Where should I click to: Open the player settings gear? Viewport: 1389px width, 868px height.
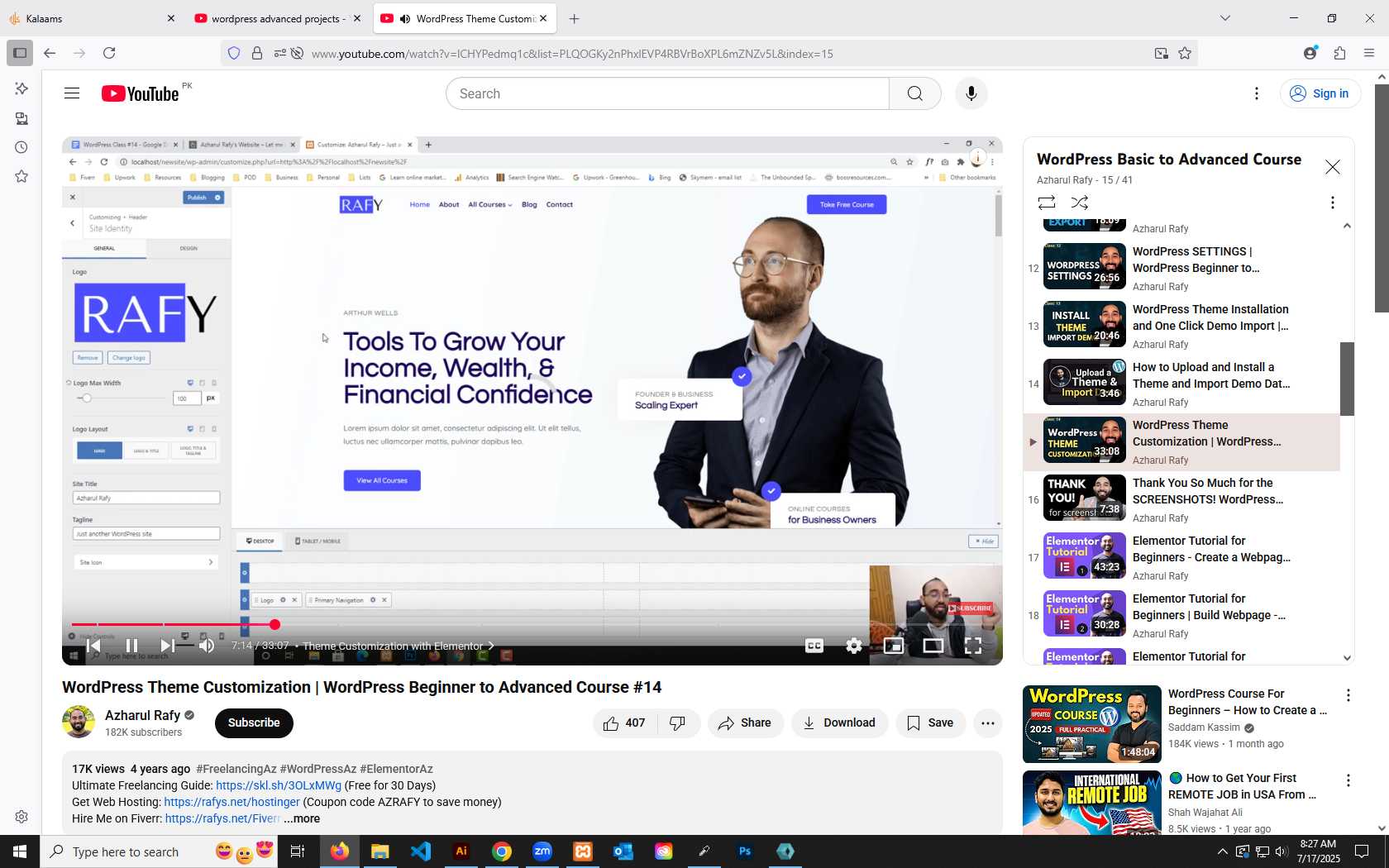coord(854,646)
